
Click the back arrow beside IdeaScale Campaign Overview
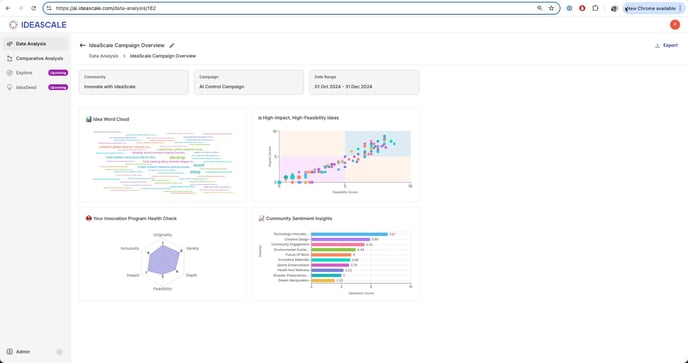[x=82, y=45]
